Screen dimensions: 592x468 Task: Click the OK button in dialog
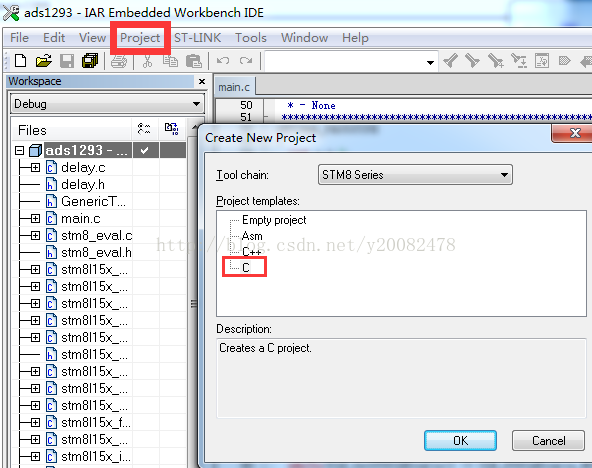click(460, 440)
